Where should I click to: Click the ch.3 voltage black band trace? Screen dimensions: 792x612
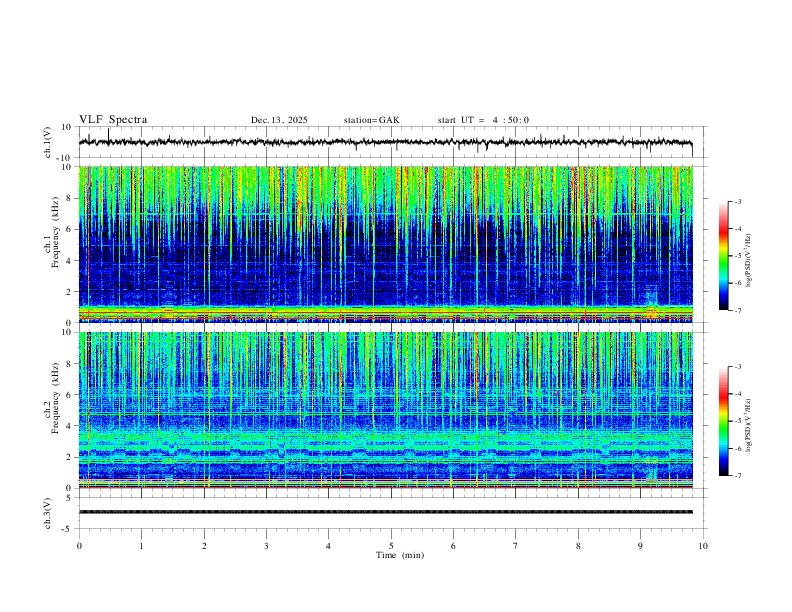point(385,512)
